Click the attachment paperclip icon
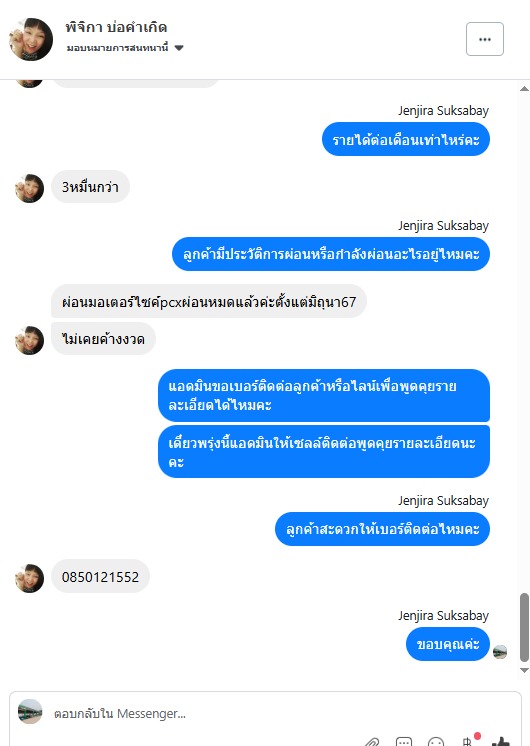The image size is (530, 746). pos(373,742)
